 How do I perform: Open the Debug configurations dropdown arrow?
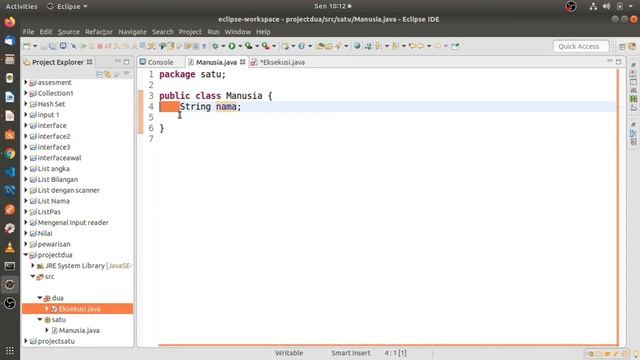point(223,46)
